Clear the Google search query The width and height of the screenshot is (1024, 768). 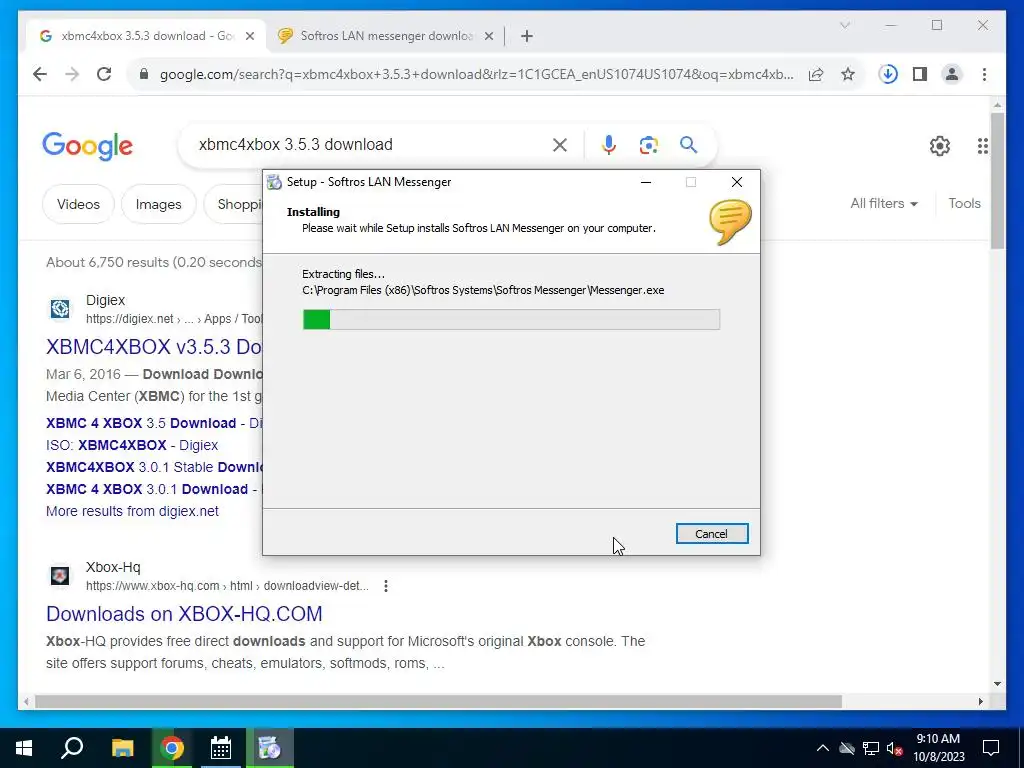[x=560, y=145]
